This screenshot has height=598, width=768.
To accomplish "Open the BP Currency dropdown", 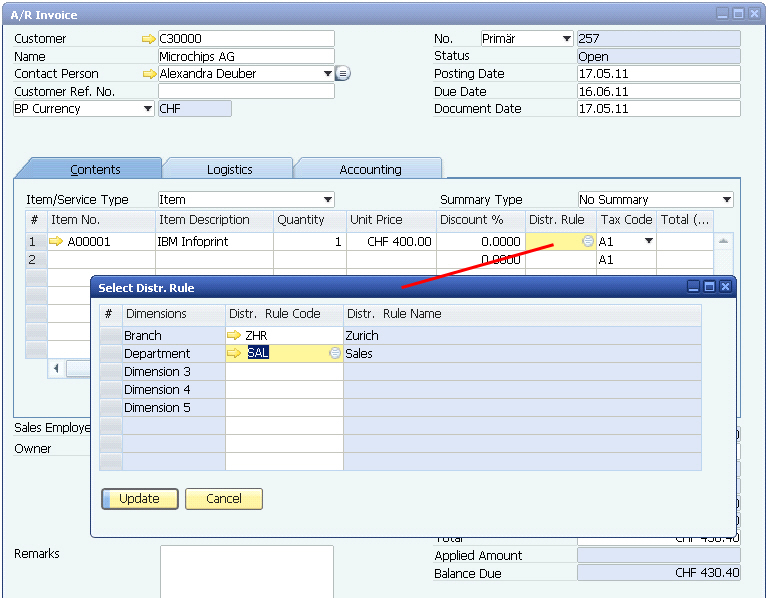I will (148, 109).
